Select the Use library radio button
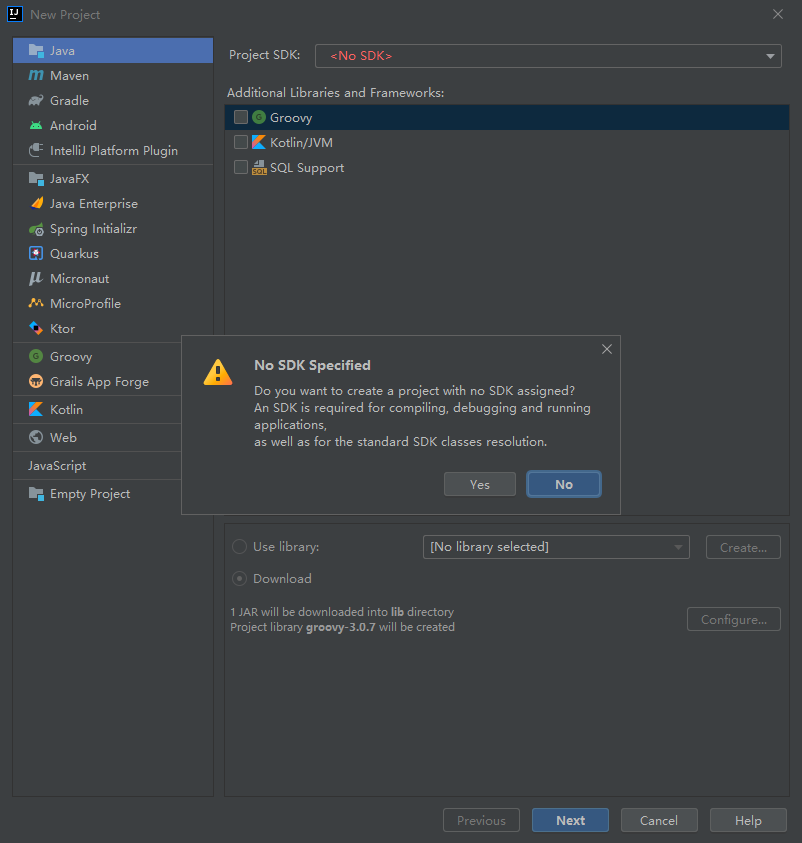802x843 pixels. tap(239, 547)
